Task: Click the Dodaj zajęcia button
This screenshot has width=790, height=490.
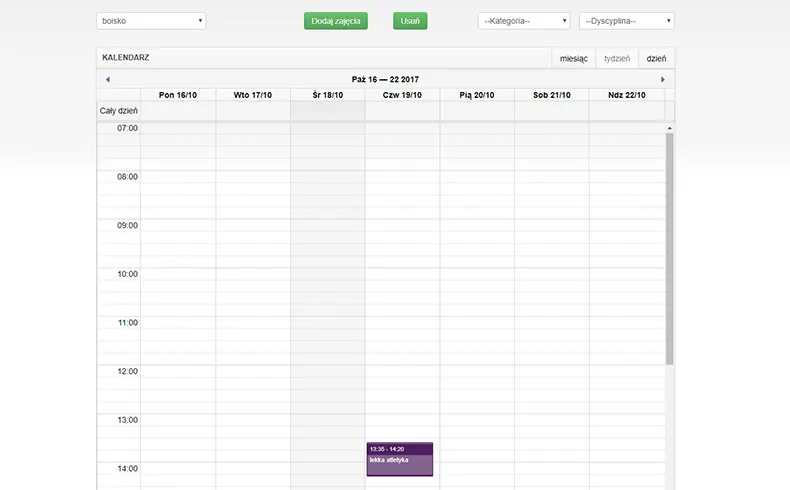Action: pos(336,20)
